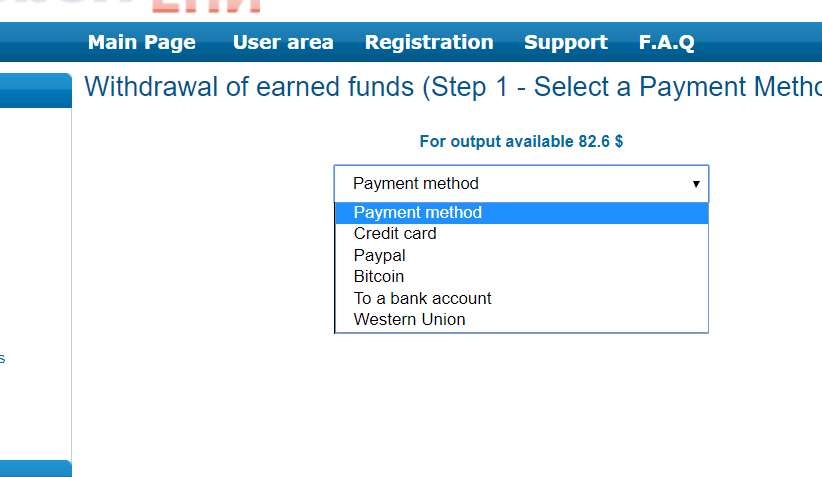Click the blank white left sidebar panel
822x477 pixels.
click(x=35, y=250)
